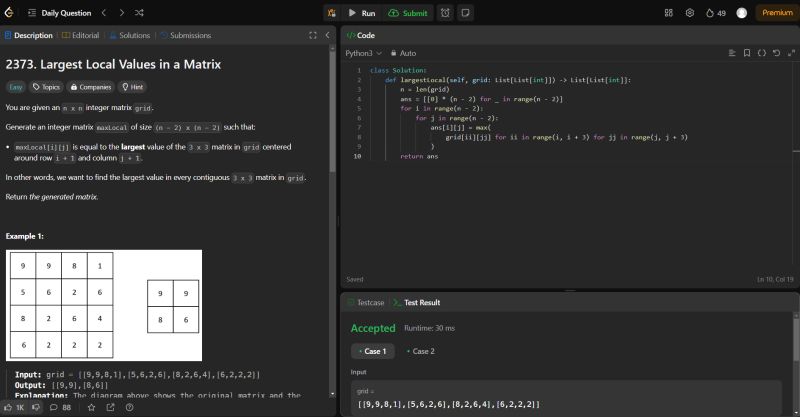Click the format code icon in editor
Viewport: 800px width, 417px height.
point(732,52)
